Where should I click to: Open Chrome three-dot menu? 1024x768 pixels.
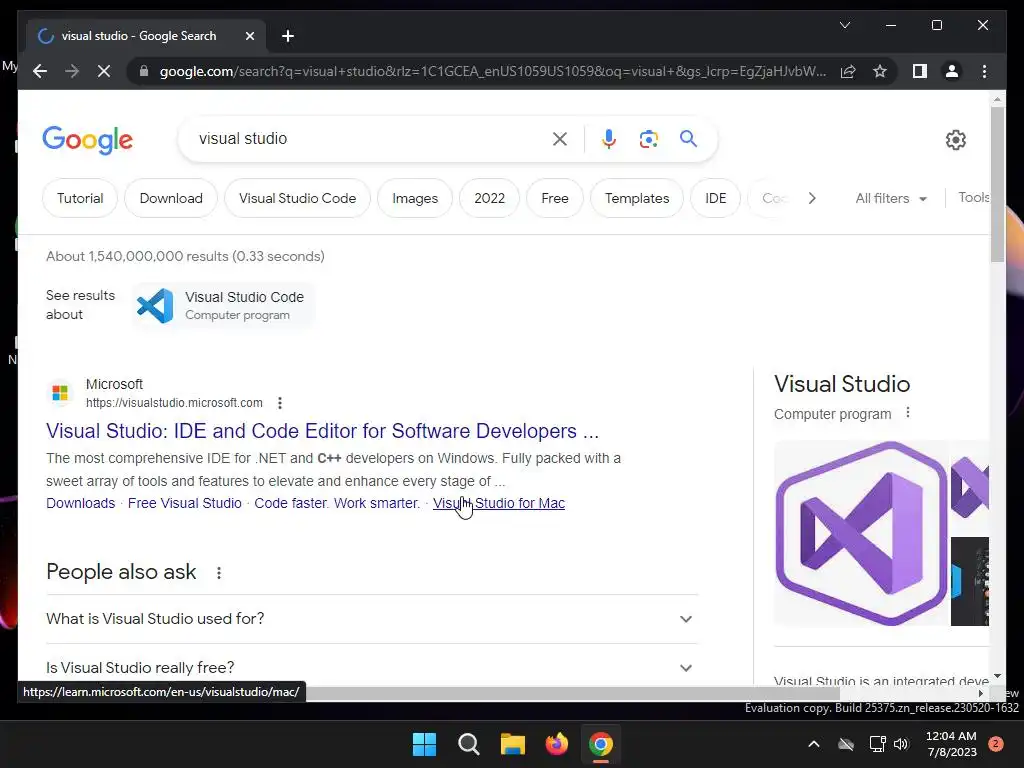[x=984, y=71]
